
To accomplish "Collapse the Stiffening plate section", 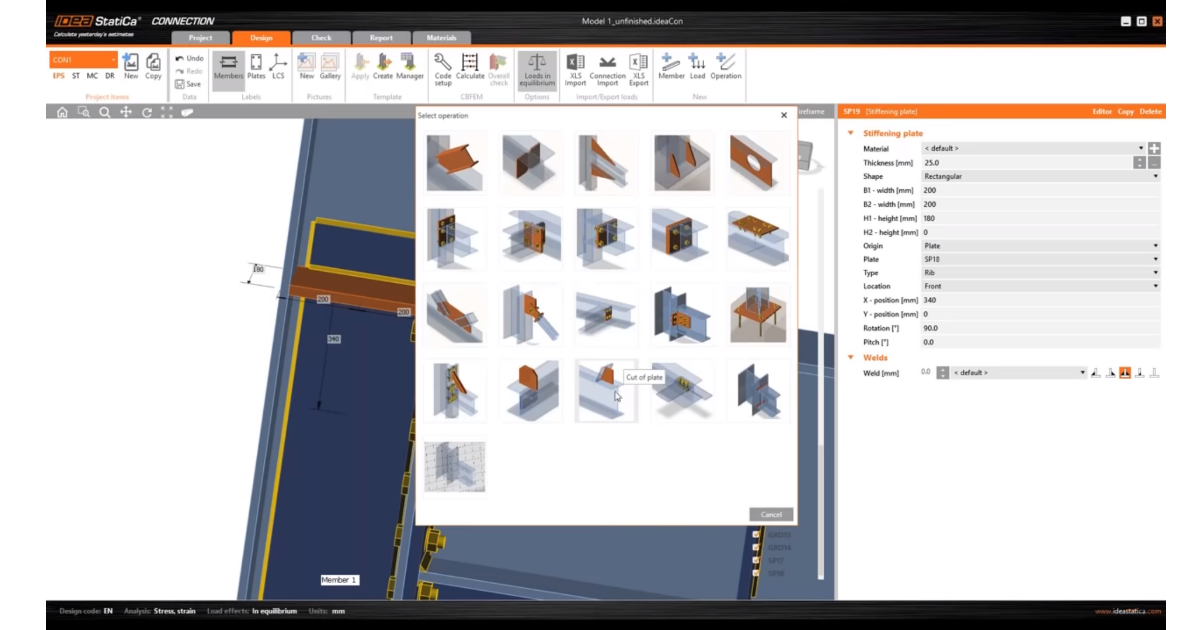I will click(x=851, y=133).
